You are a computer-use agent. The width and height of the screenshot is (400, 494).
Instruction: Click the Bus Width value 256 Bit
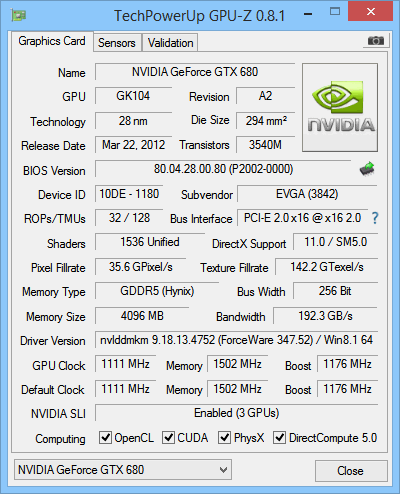[335, 291]
